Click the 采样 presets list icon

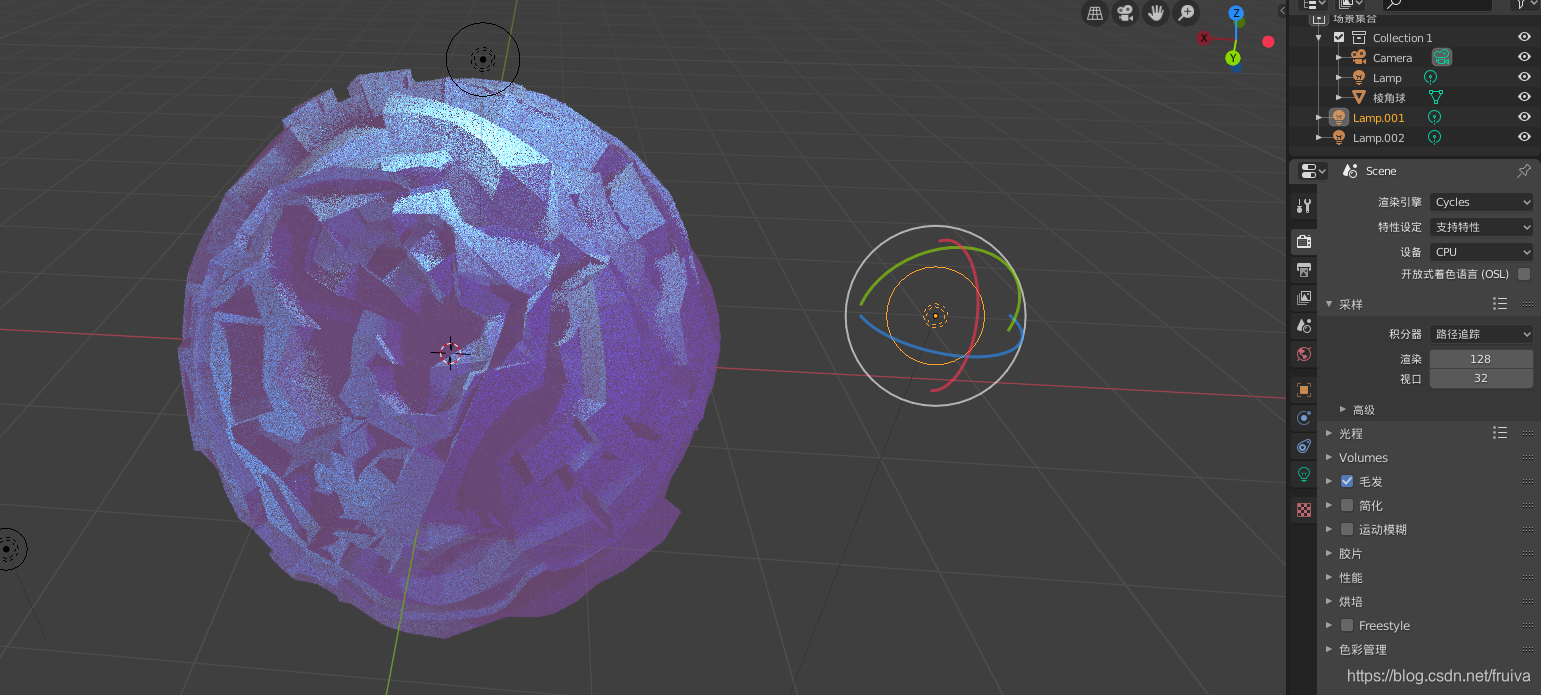(x=1500, y=304)
